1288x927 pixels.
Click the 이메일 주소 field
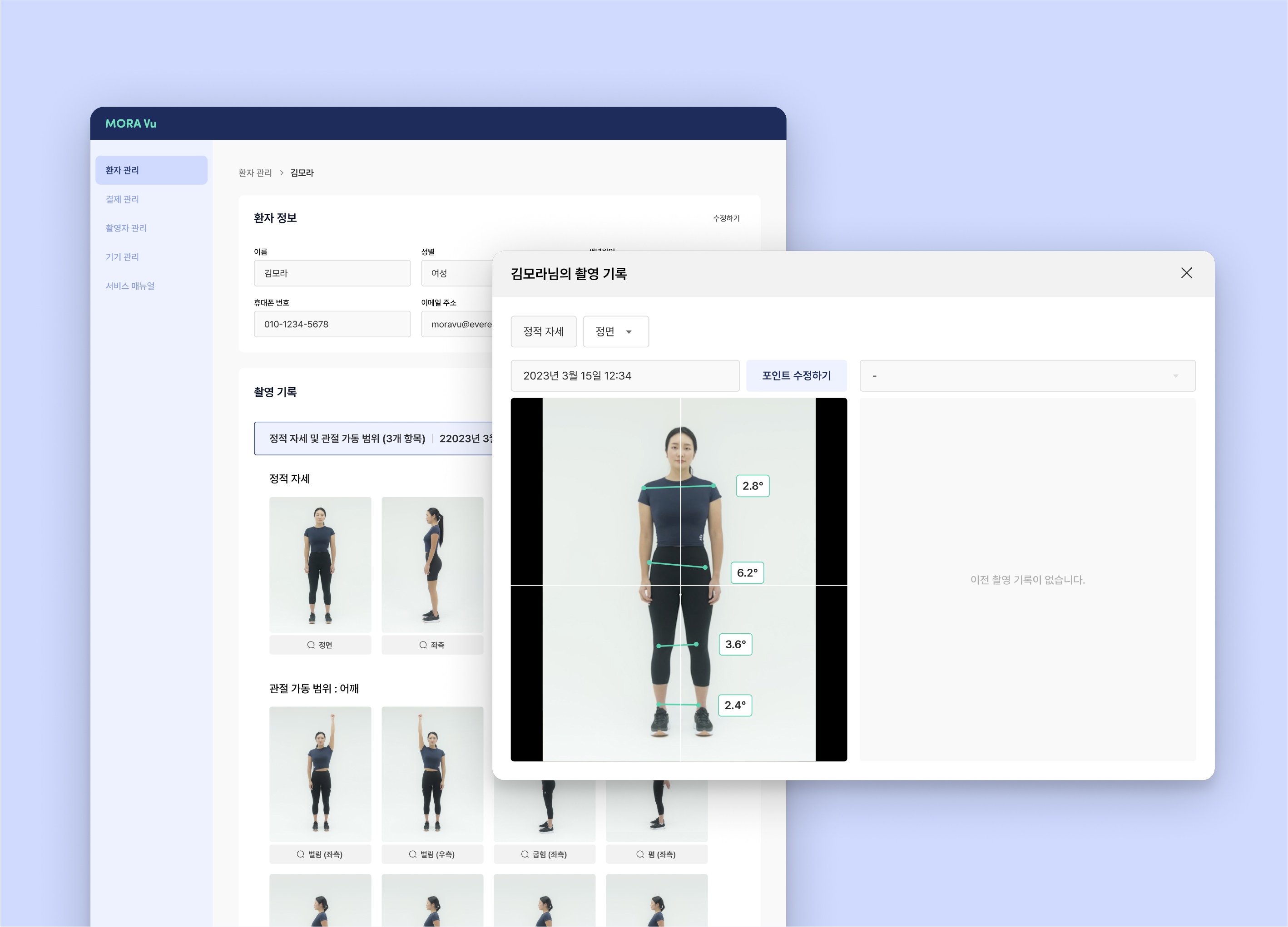pyautogui.click(x=457, y=324)
